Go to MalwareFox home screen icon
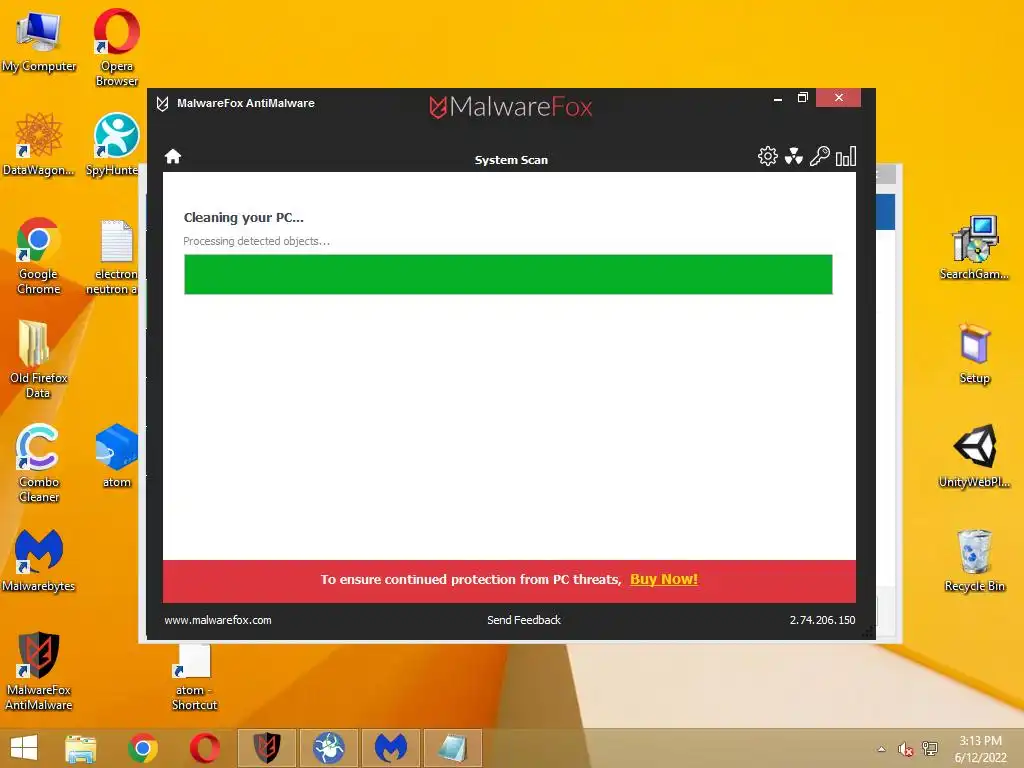The width and height of the screenshot is (1024, 768). (x=173, y=157)
